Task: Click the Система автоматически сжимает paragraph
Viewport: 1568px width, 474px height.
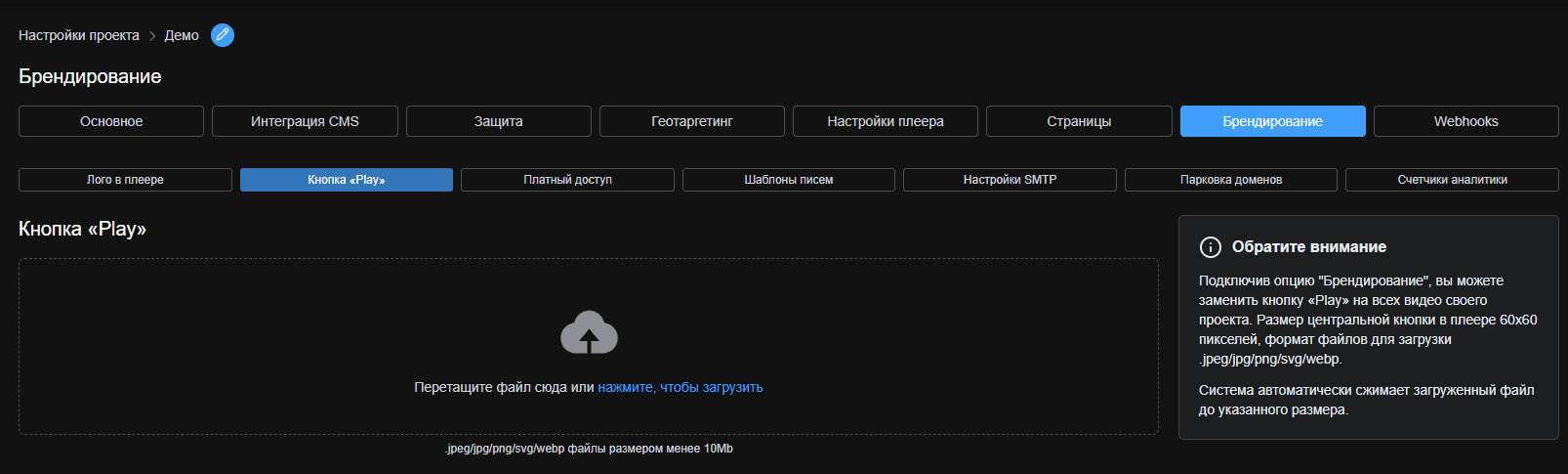Action: pos(1366,400)
